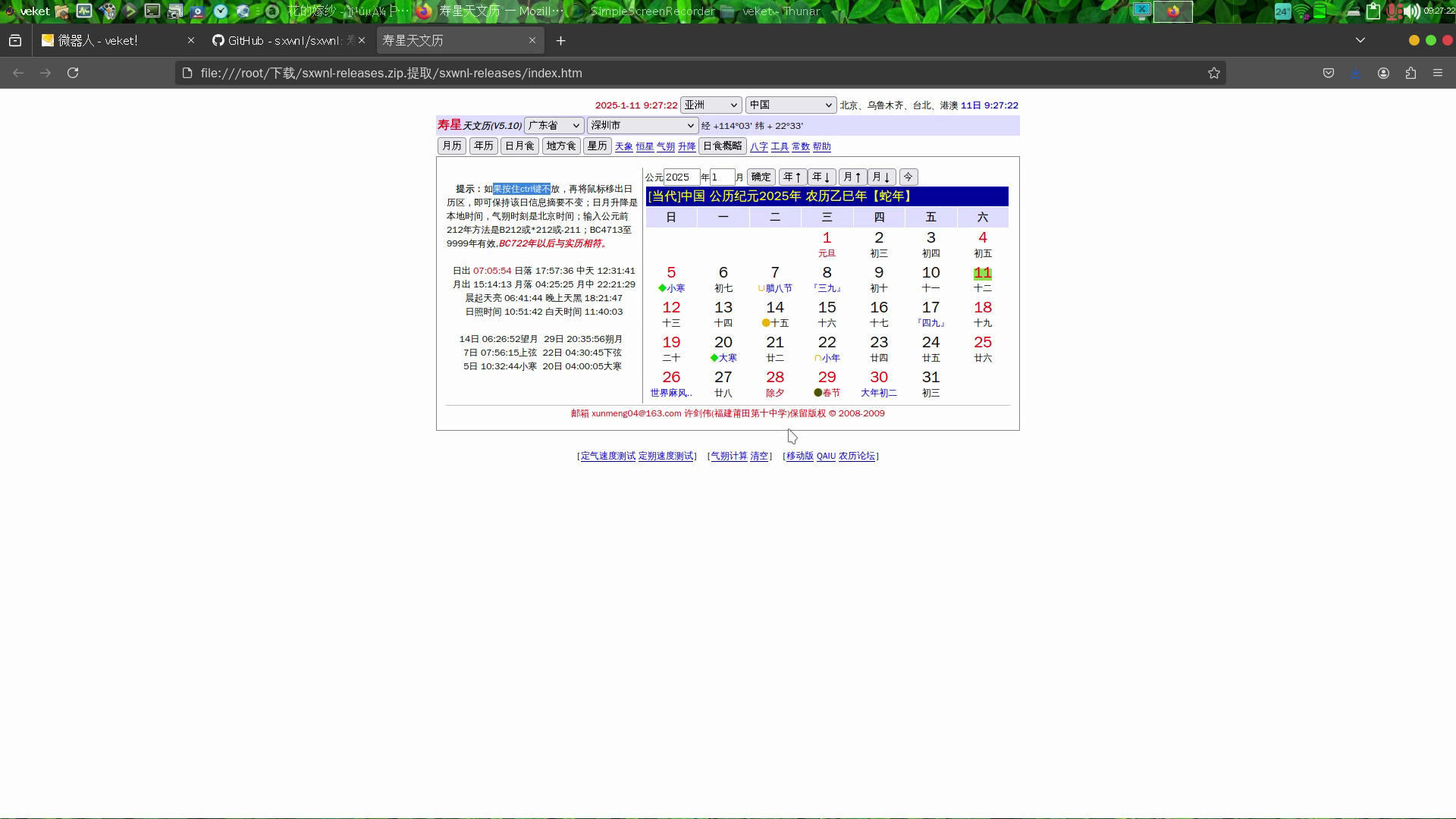Open the 气朔 link
Viewport: 1456px width, 819px height.
point(666,146)
